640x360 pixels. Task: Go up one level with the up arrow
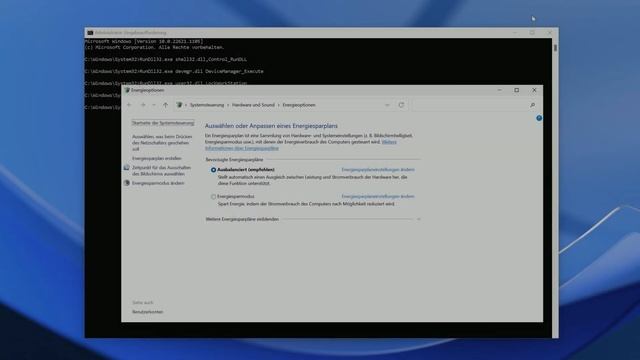tap(165, 105)
